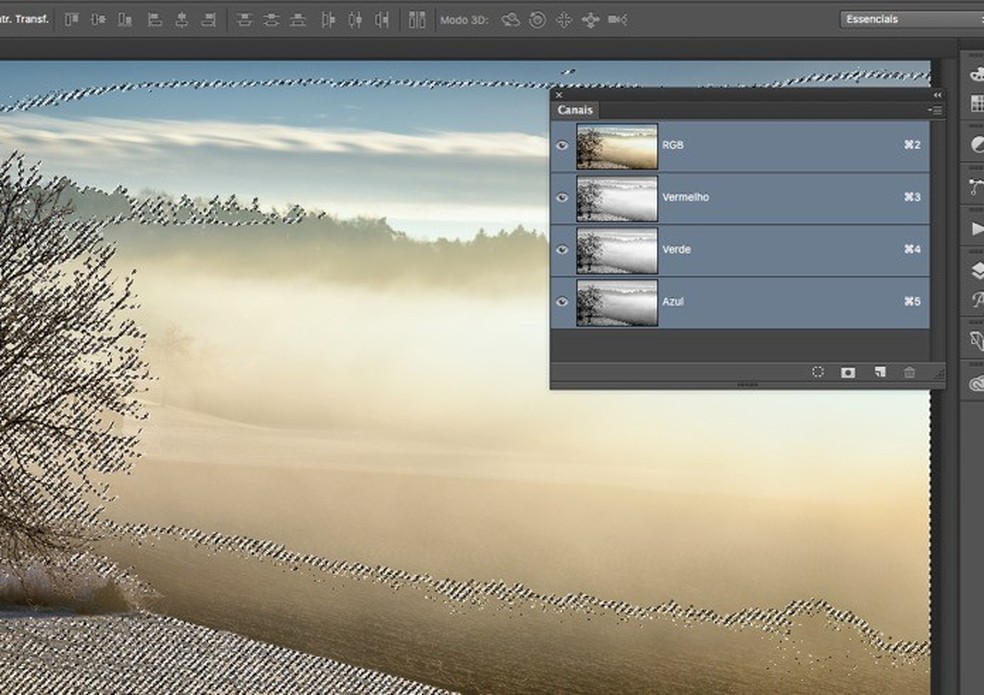
Task: Switch to the Canais tab
Action: click(x=575, y=110)
